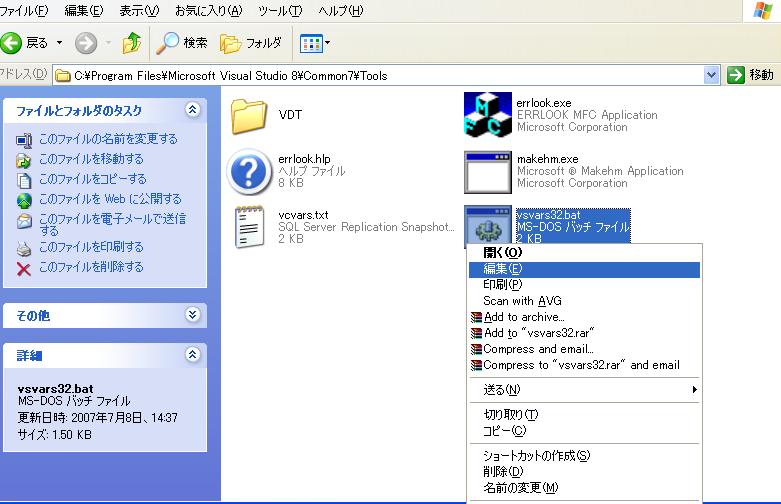Click このファイルを削除する link
Image resolution: width=781 pixels, height=504 pixels.
pos(91,267)
